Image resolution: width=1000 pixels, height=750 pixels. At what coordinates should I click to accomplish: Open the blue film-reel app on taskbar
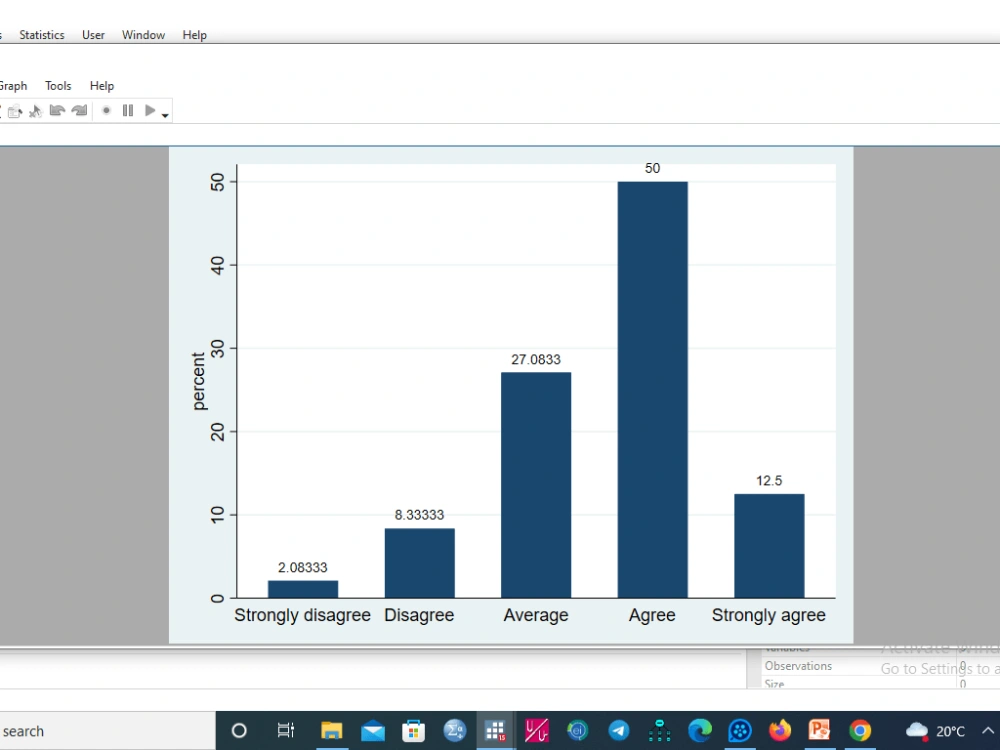[x=740, y=731]
